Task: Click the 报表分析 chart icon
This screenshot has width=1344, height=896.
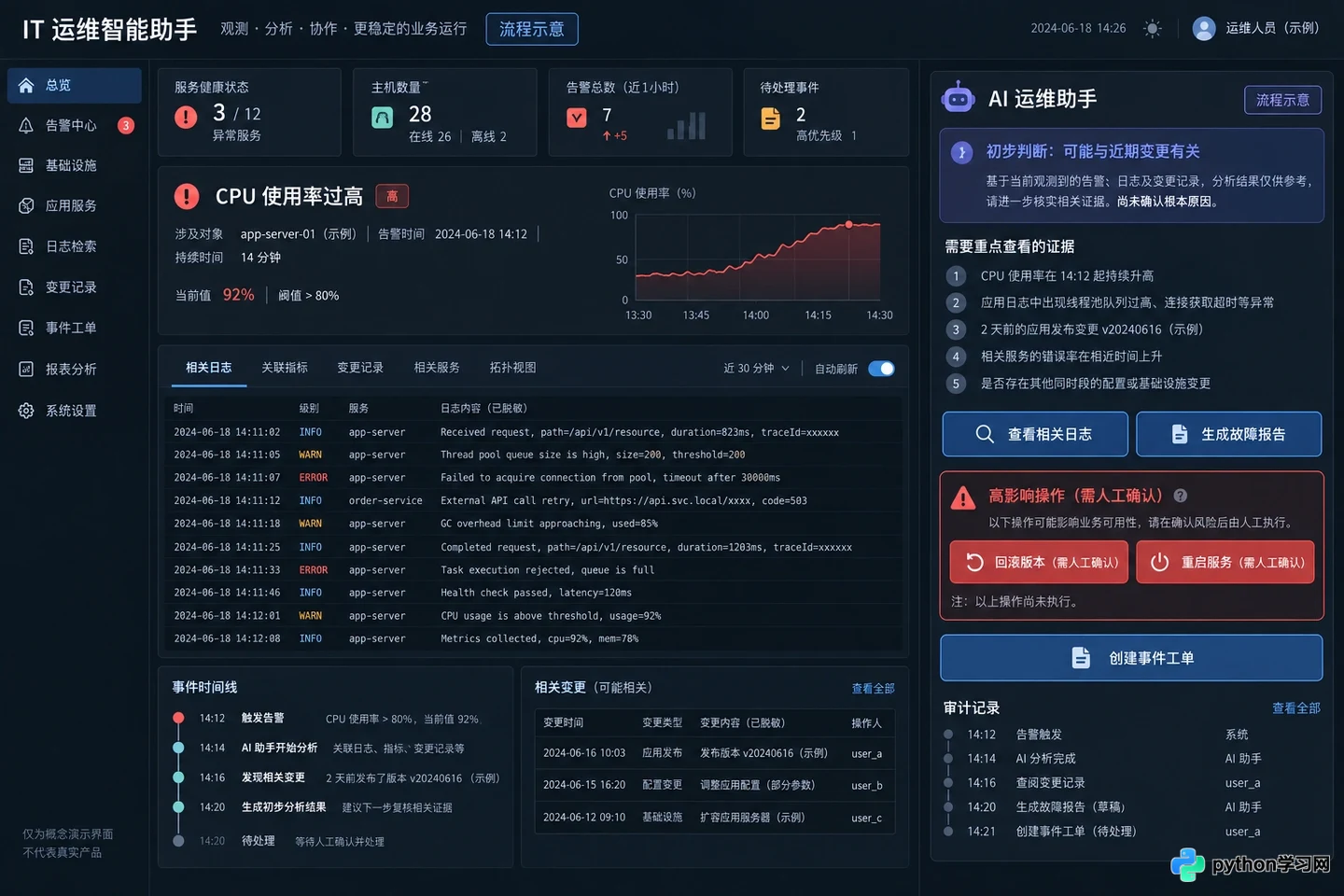Action: 26,369
